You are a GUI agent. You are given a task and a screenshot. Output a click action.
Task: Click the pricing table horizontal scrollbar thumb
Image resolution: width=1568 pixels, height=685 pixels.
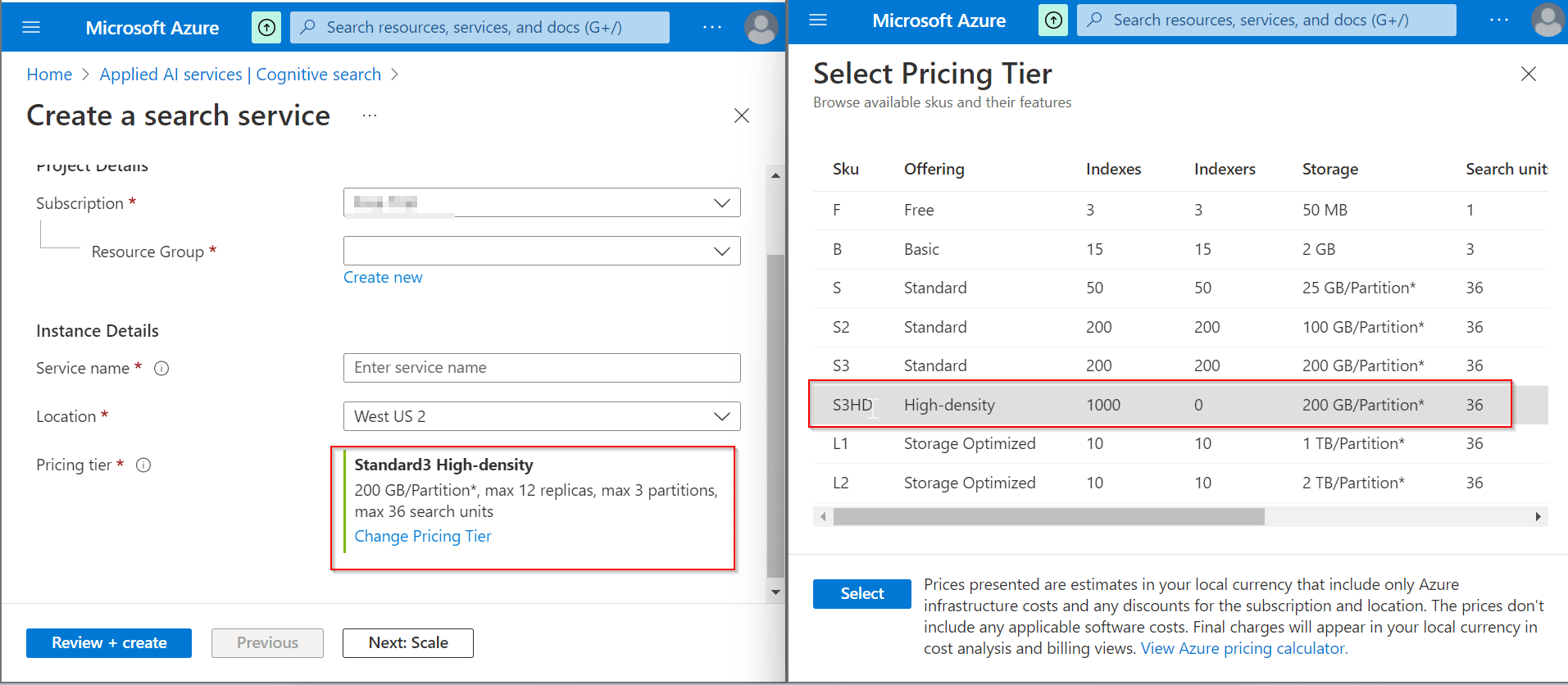tap(1049, 517)
